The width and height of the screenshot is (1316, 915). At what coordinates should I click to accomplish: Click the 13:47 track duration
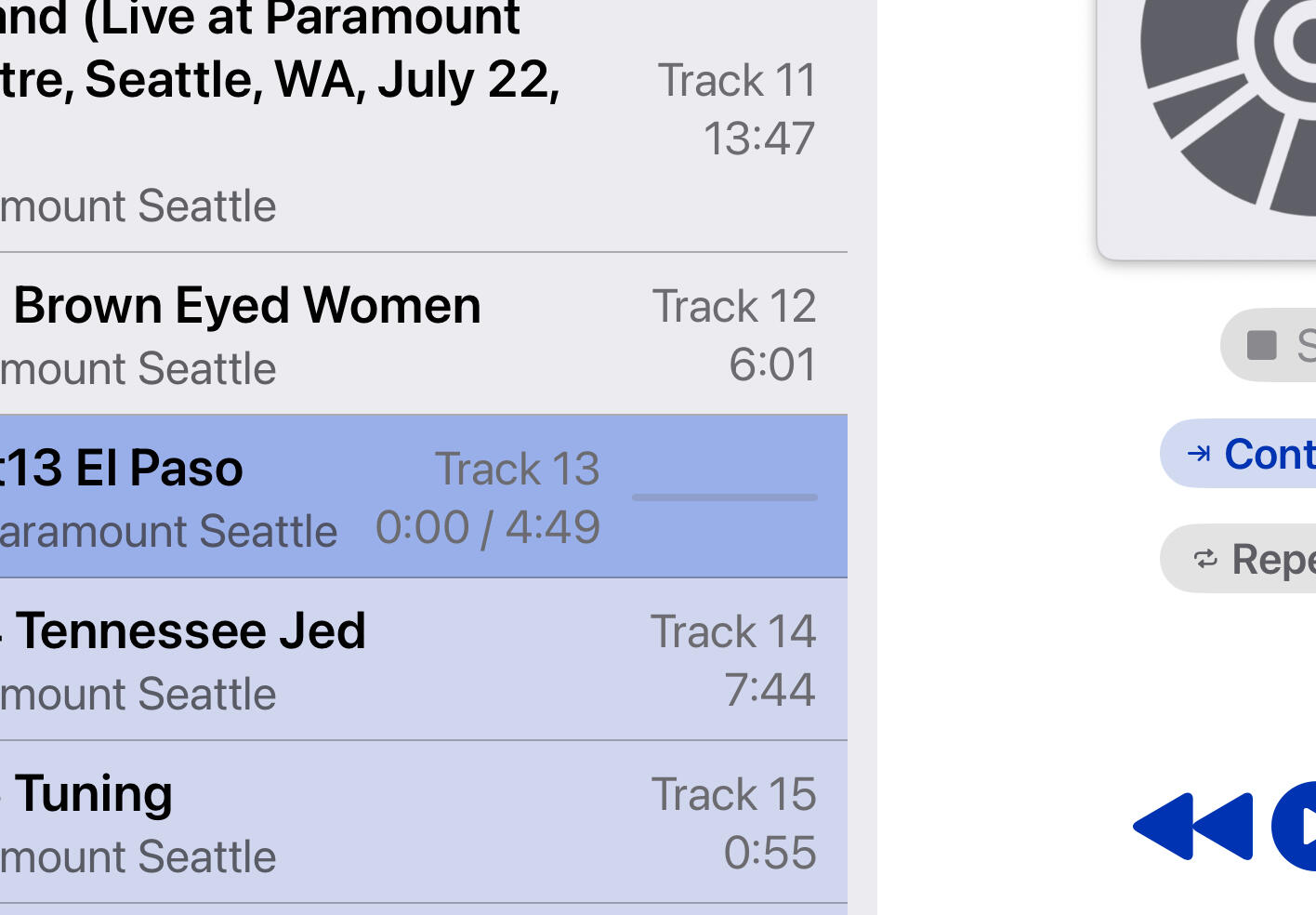coord(758,139)
